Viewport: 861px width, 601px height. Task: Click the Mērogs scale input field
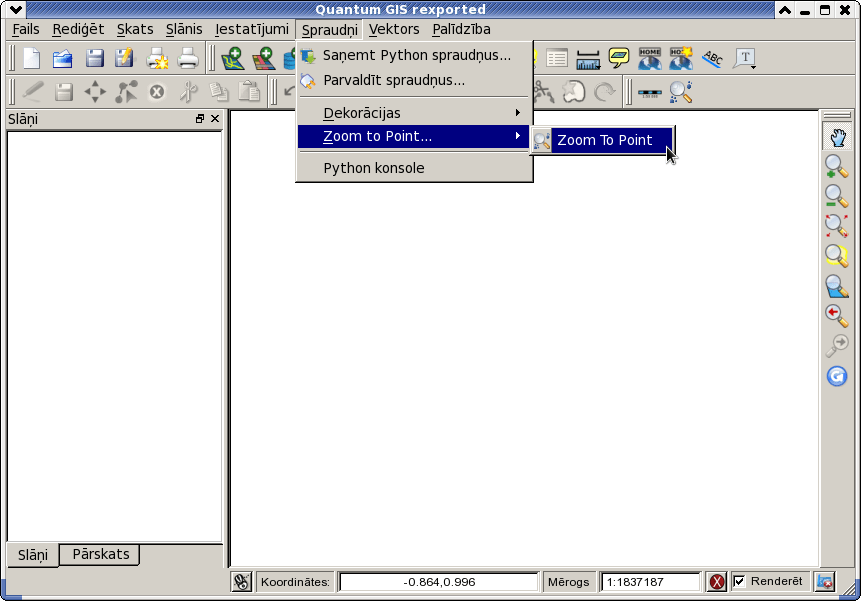click(651, 582)
